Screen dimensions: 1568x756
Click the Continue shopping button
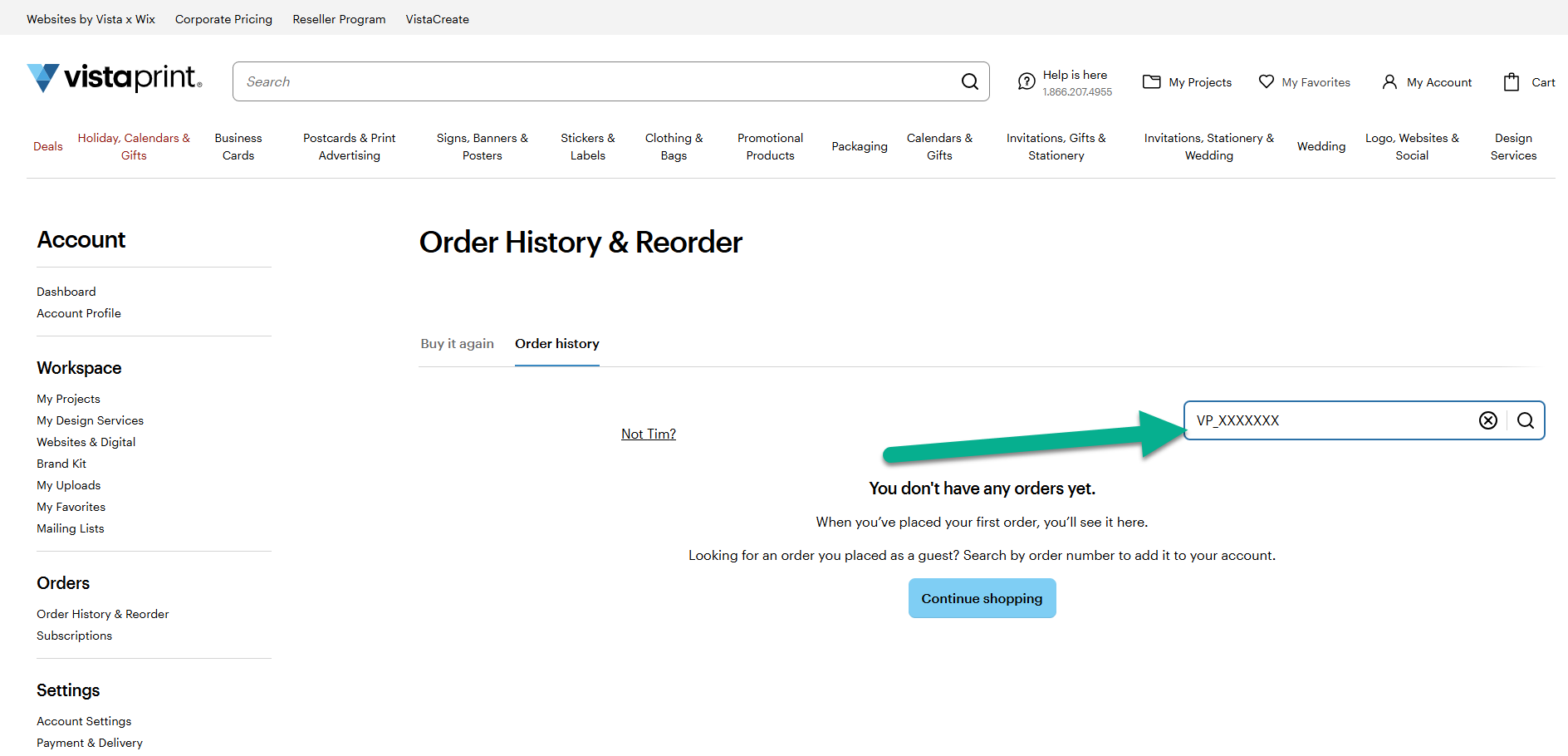pyautogui.click(x=982, y=598)
